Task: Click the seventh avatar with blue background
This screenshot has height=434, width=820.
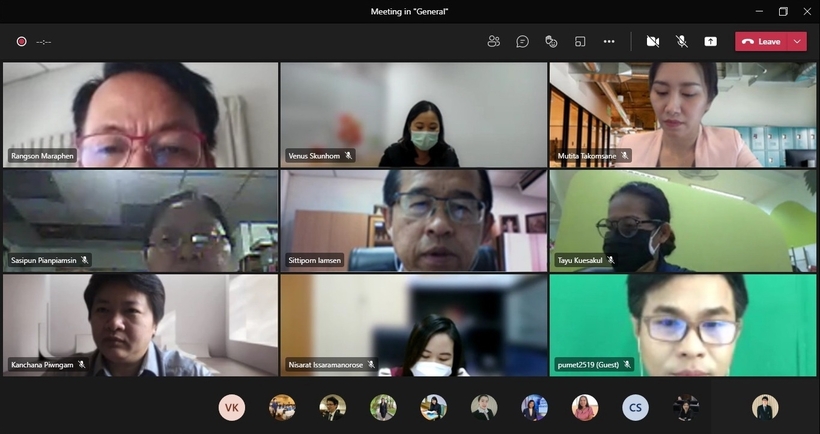Action: pos(534,408)
